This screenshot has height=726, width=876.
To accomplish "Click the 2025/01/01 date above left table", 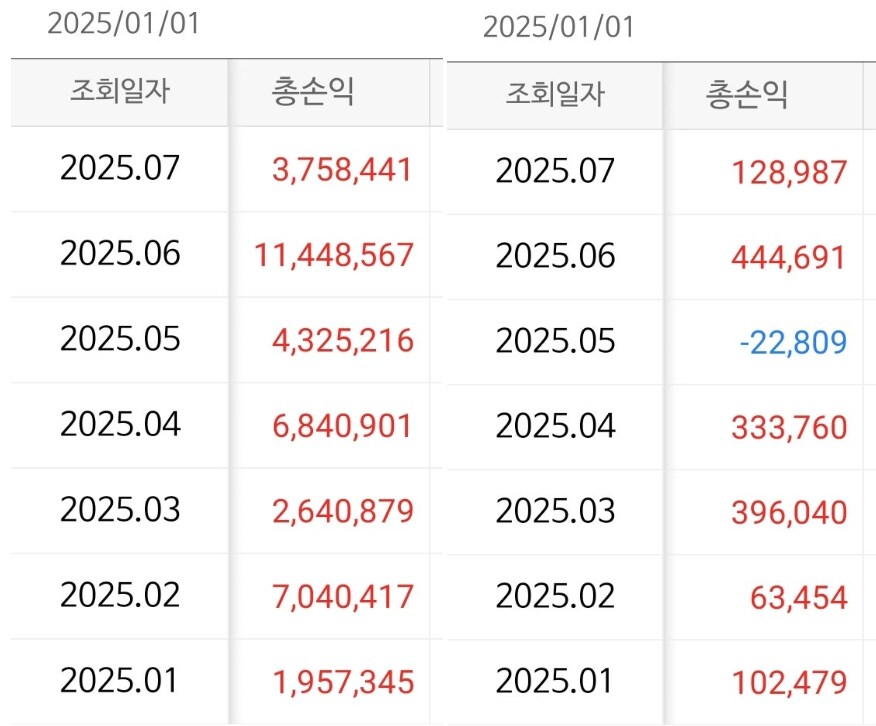I will click(124, 24).
